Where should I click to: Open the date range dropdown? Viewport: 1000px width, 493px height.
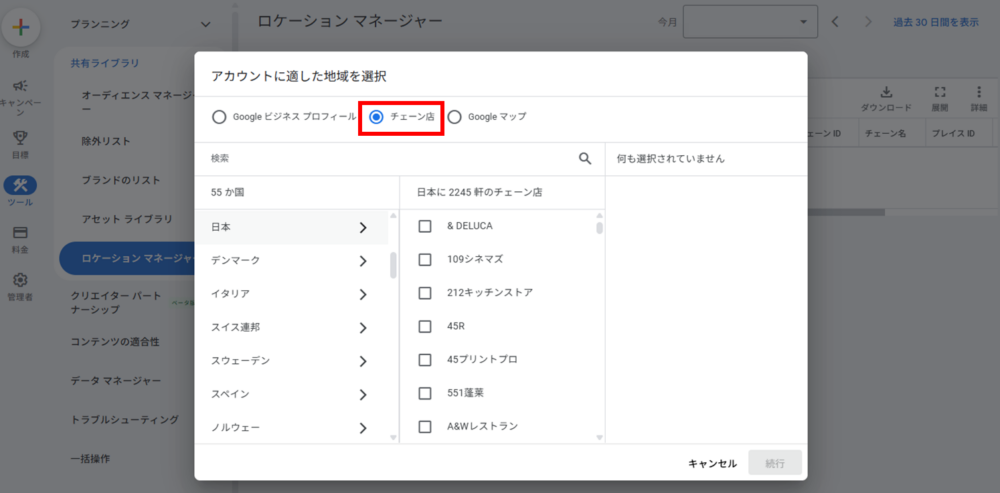749,22
